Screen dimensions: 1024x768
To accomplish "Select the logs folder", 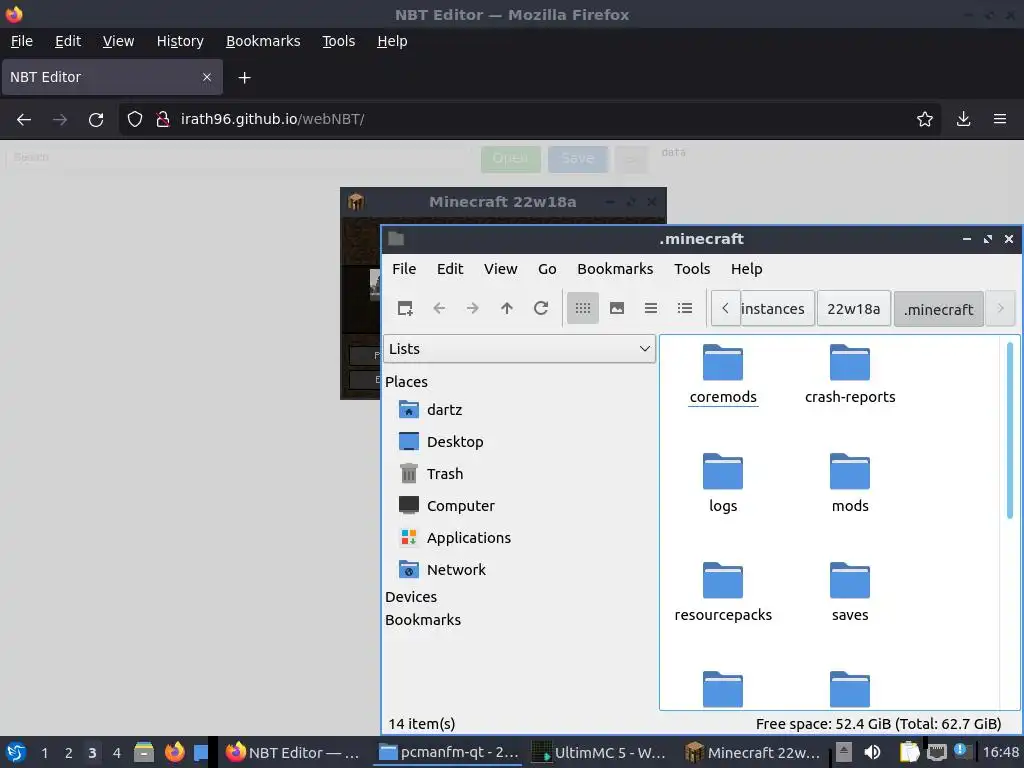I will pyautogui.click(x=723, y=483).
